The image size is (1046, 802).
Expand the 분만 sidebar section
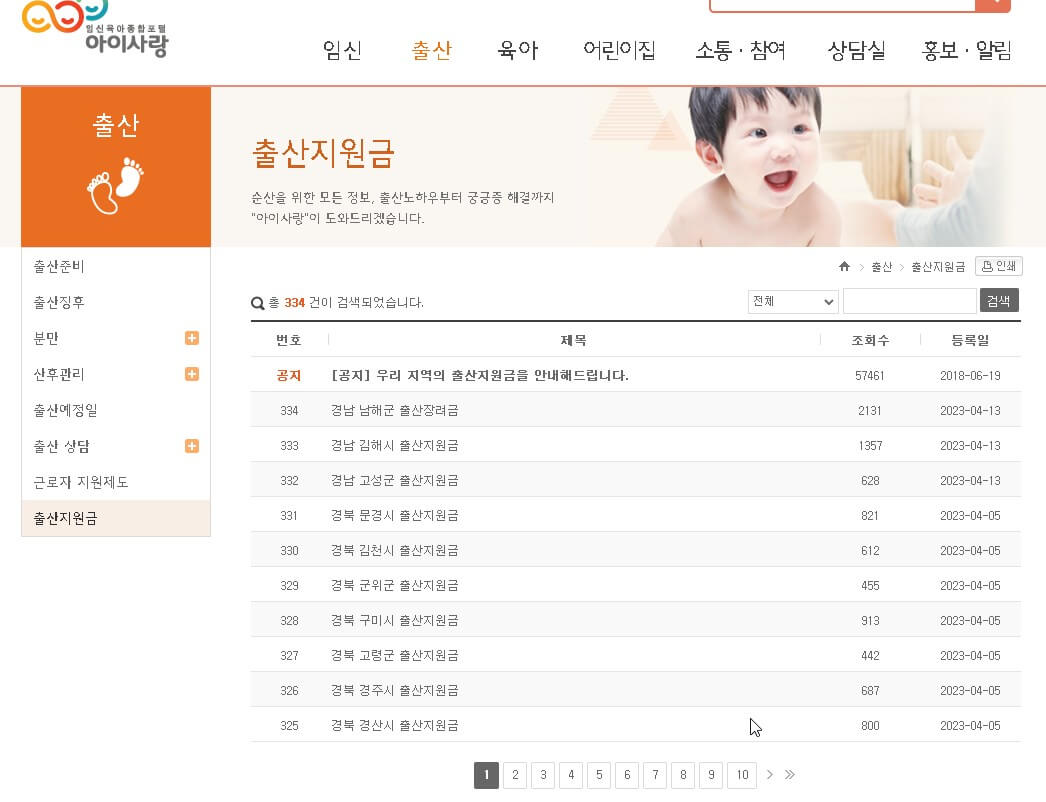pos(191,338)
